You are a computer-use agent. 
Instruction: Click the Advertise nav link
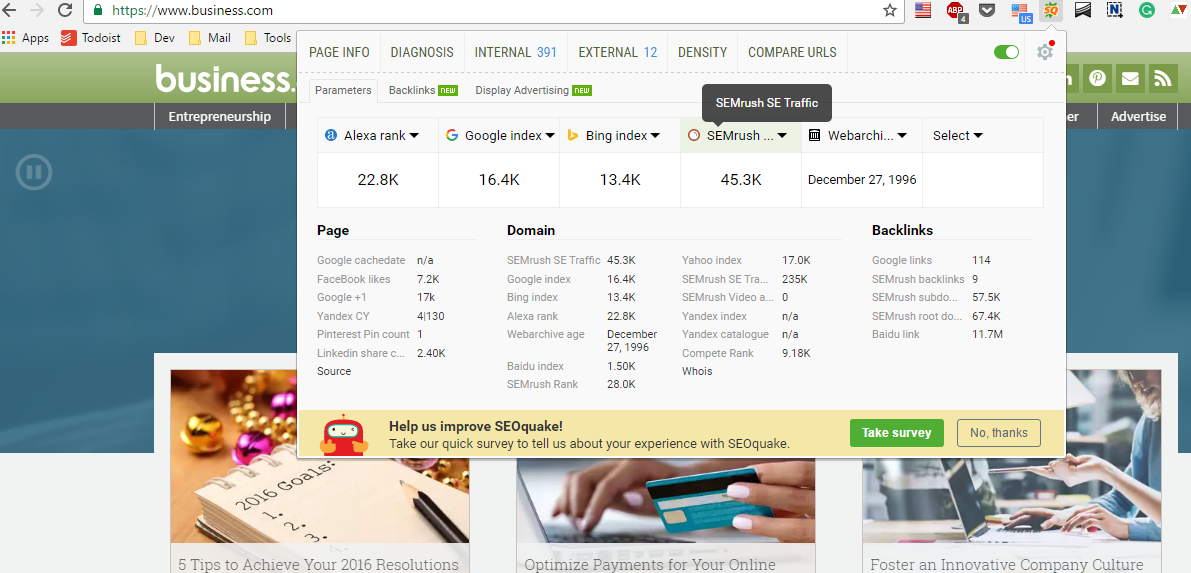click(1138, 116)
